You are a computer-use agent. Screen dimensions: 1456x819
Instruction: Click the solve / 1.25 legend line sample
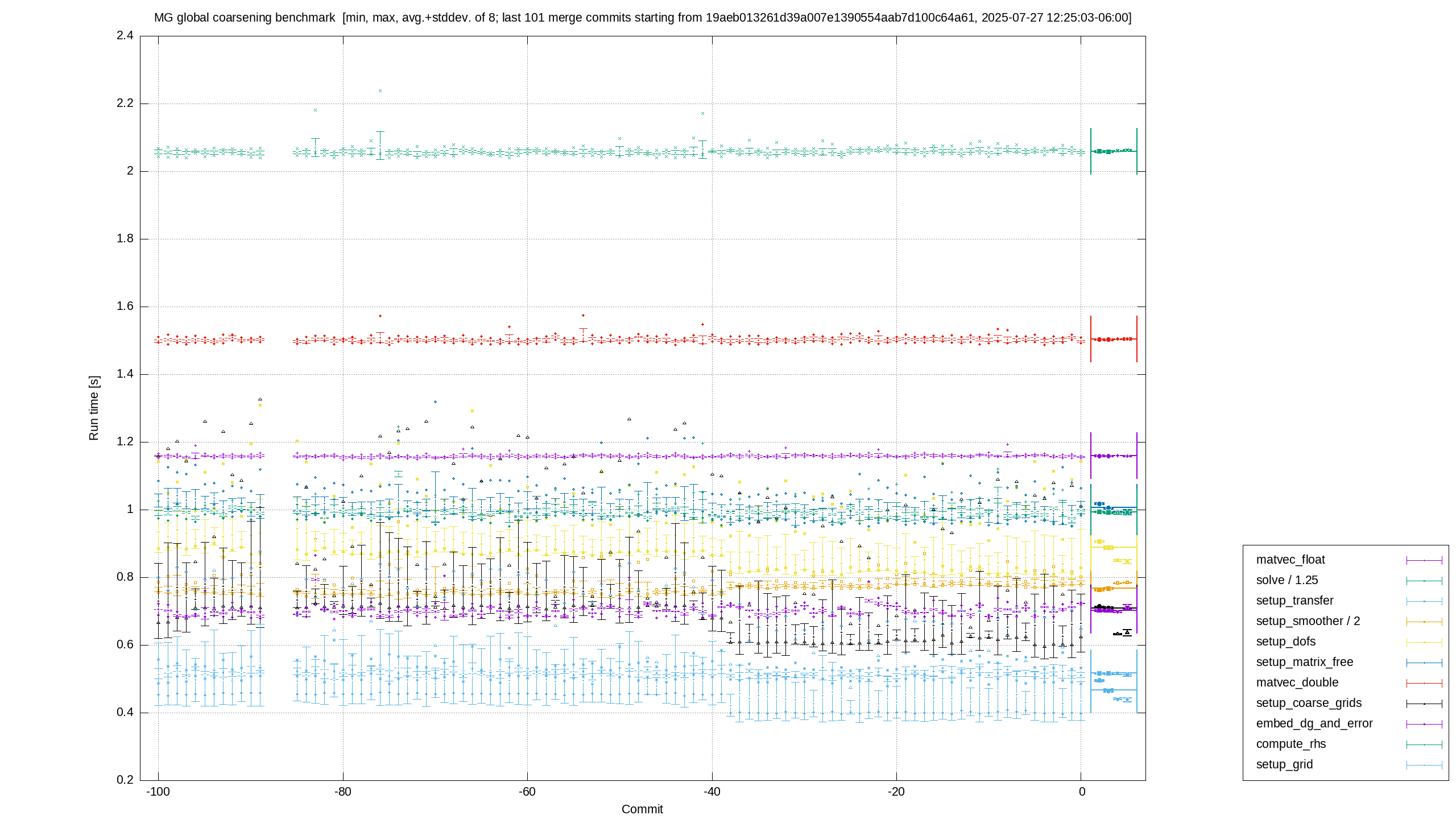click(1424, 581)
